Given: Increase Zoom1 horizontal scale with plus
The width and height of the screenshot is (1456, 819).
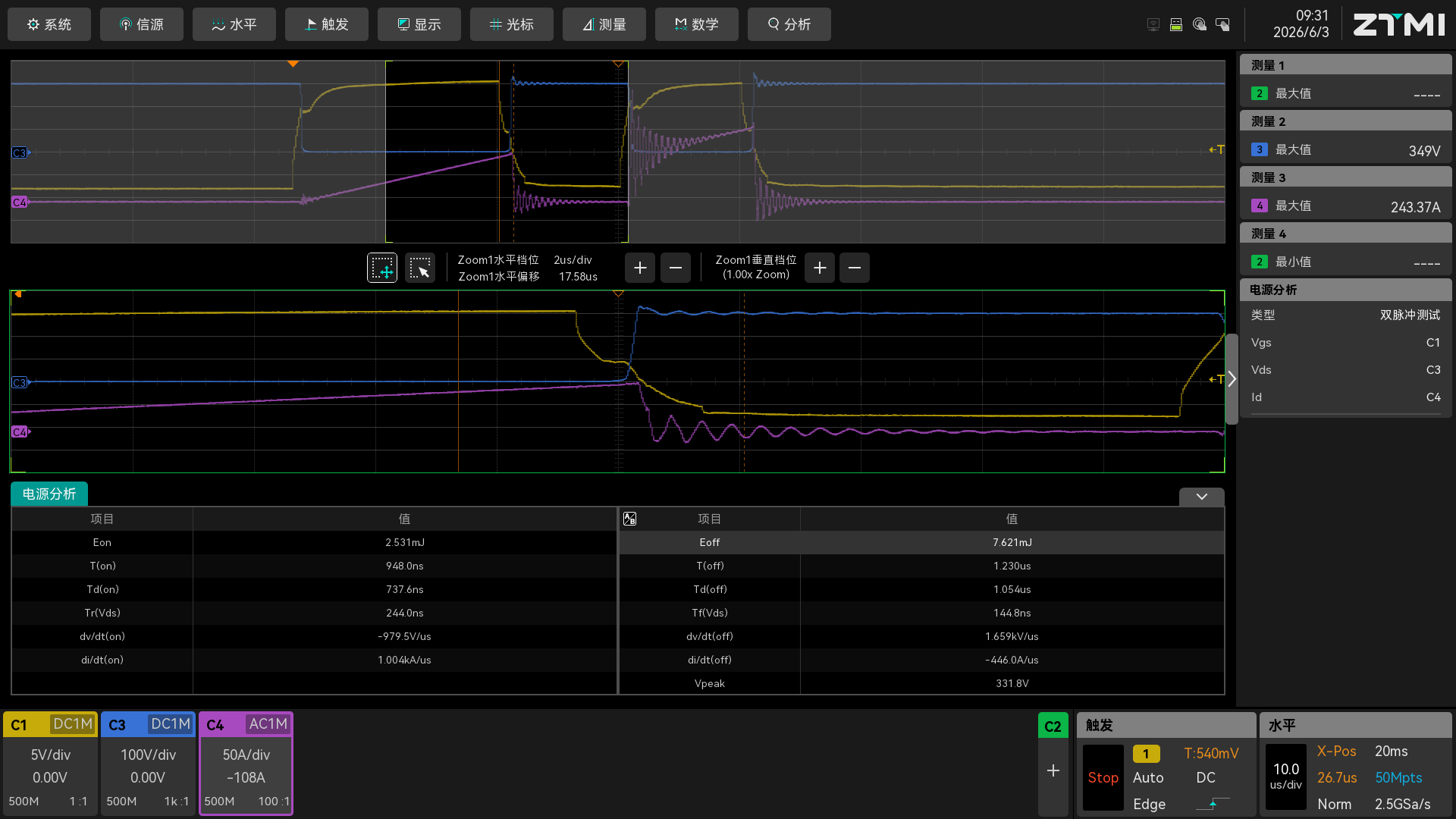Looking at the screenshot, I should (x=640, y=268).
